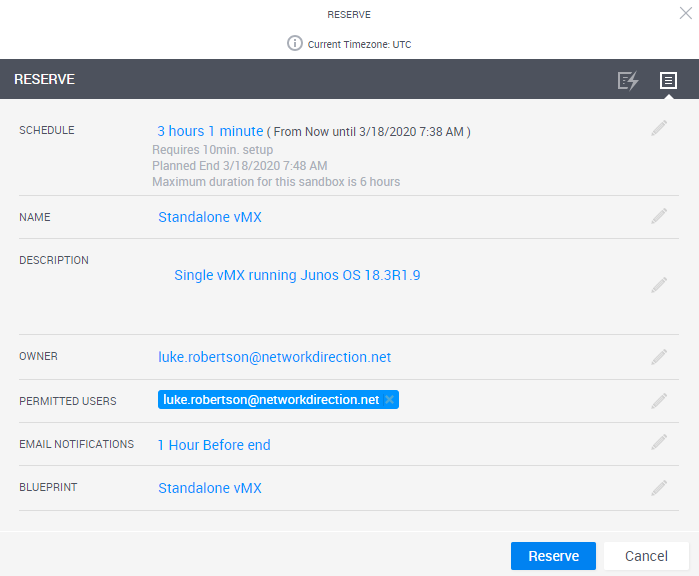Click the Cancel button
699x576 pixels.
(646, 556)
